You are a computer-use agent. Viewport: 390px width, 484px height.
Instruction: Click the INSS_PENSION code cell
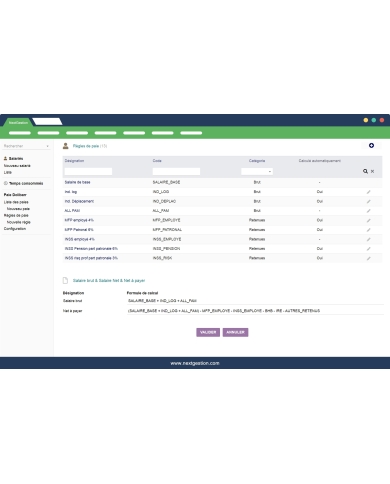click(166, 249)
